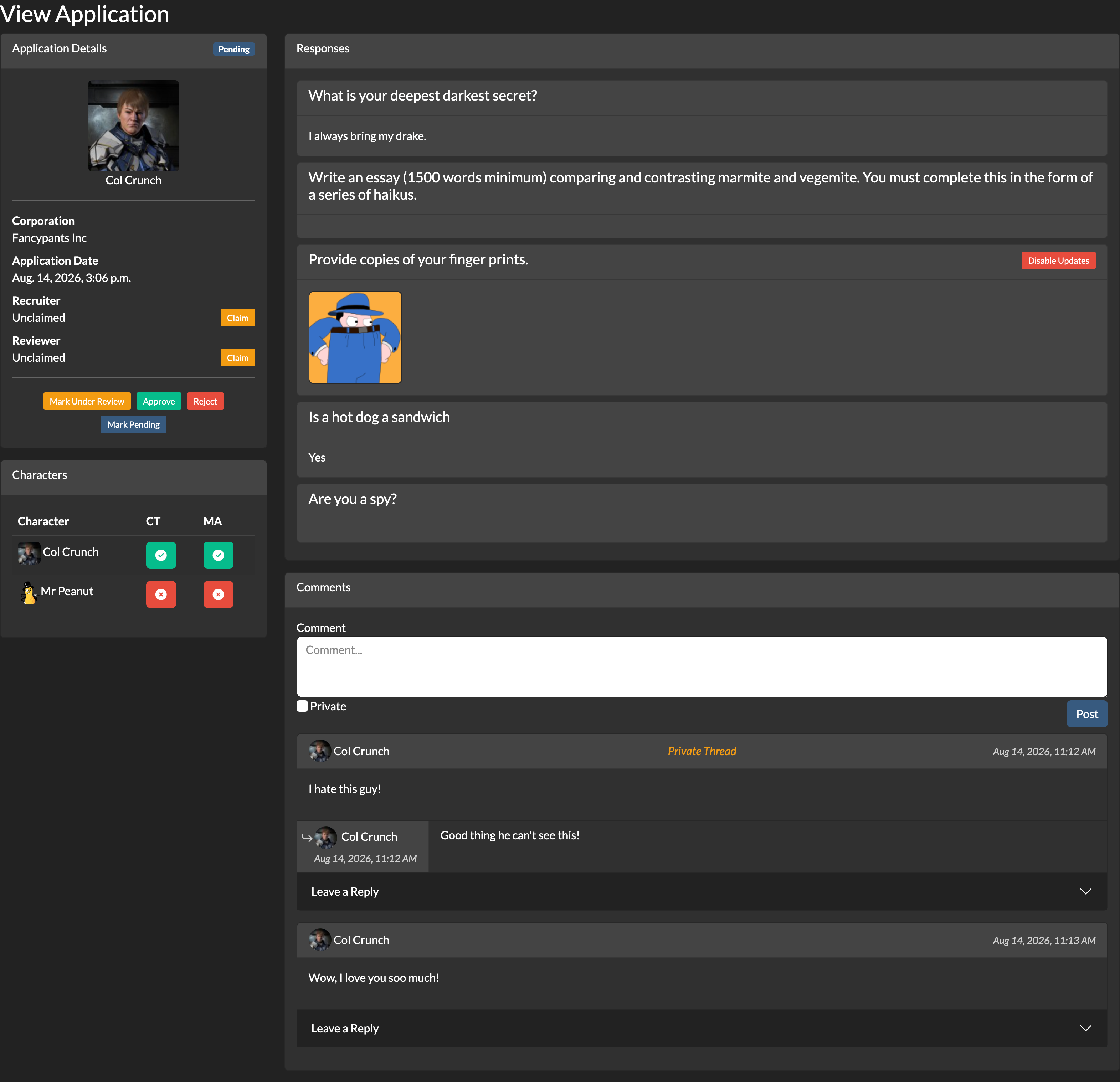Click the hot dog sandwich question heading
The height and width of the screenshot is (1082, 1120).
(x=379, y=417)
